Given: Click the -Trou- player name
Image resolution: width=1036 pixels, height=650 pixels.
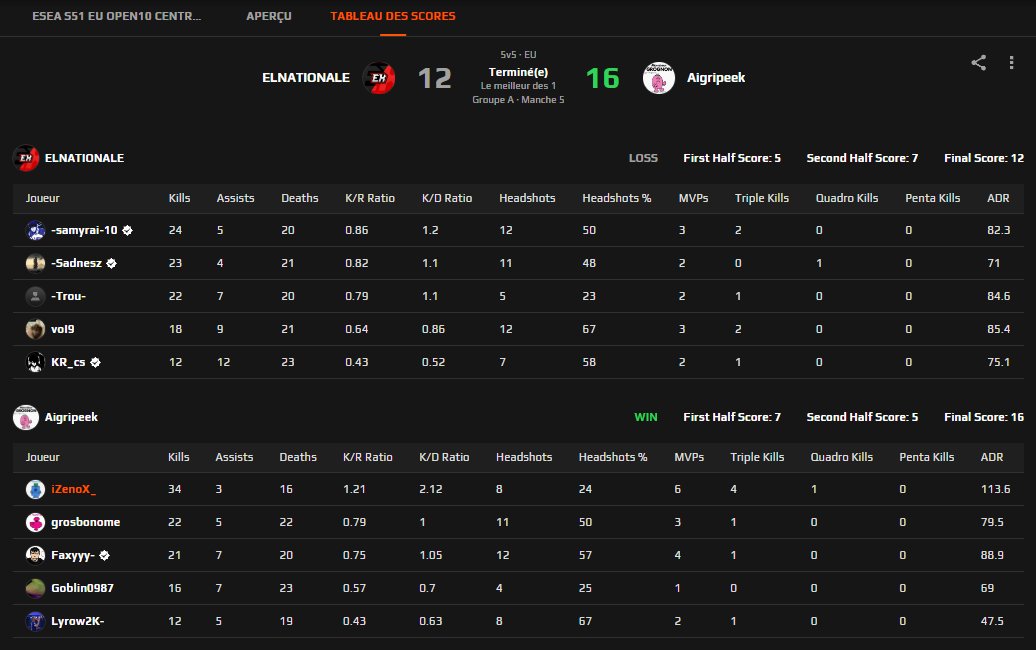Looking at the screenshot, I should tap(68, 296).
